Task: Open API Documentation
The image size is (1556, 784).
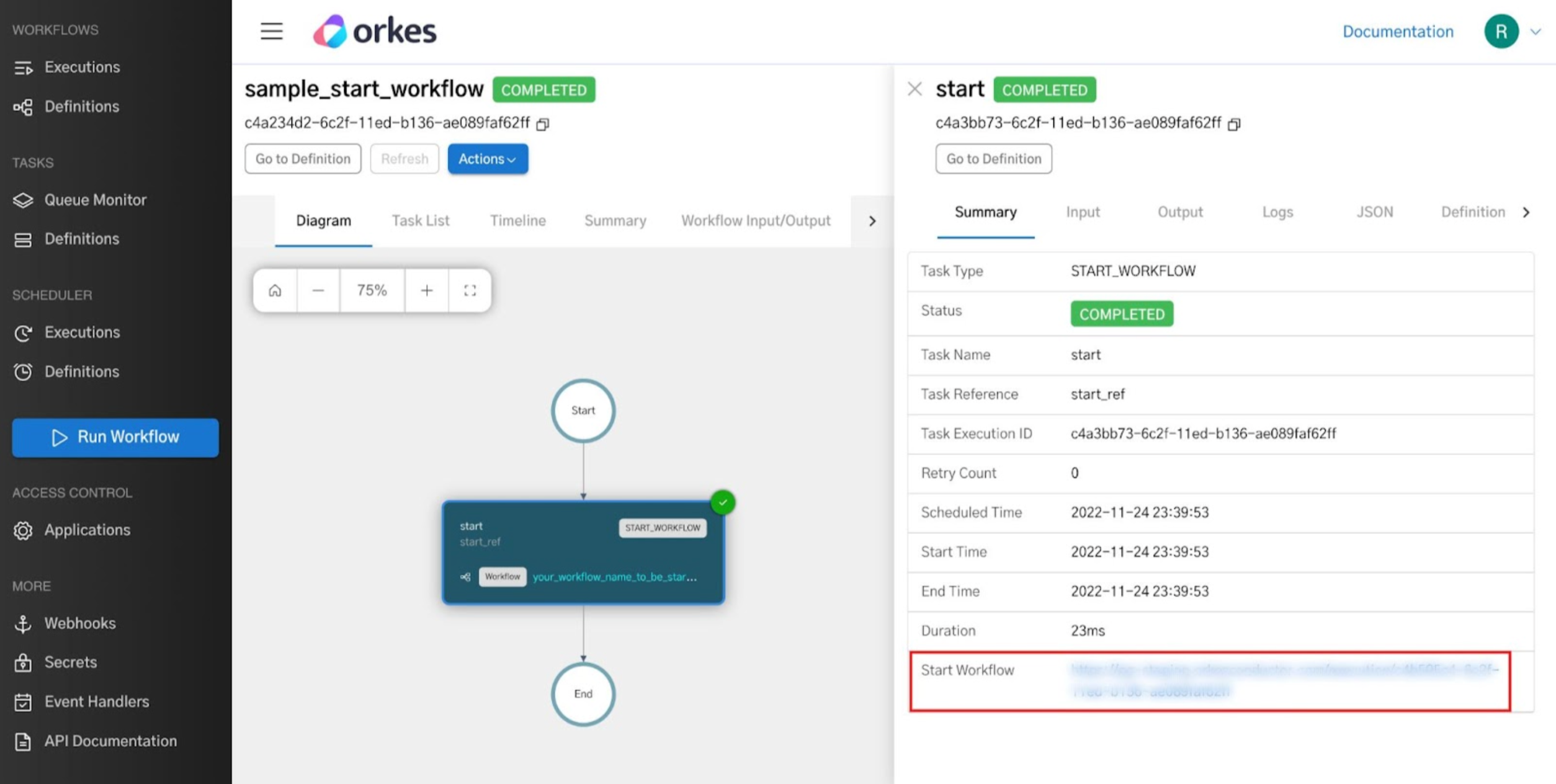Action: pos(110,741)
